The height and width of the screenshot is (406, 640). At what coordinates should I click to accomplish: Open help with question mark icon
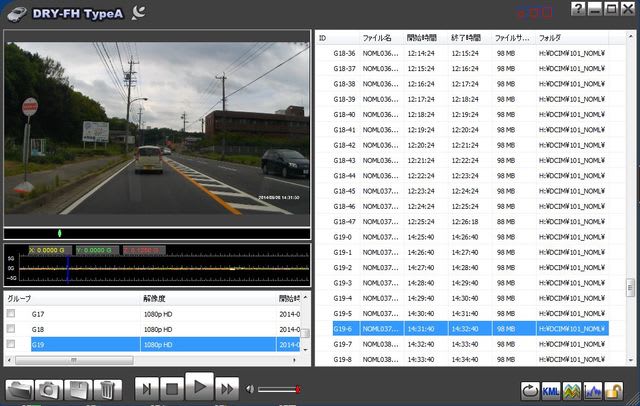[578, 9]
